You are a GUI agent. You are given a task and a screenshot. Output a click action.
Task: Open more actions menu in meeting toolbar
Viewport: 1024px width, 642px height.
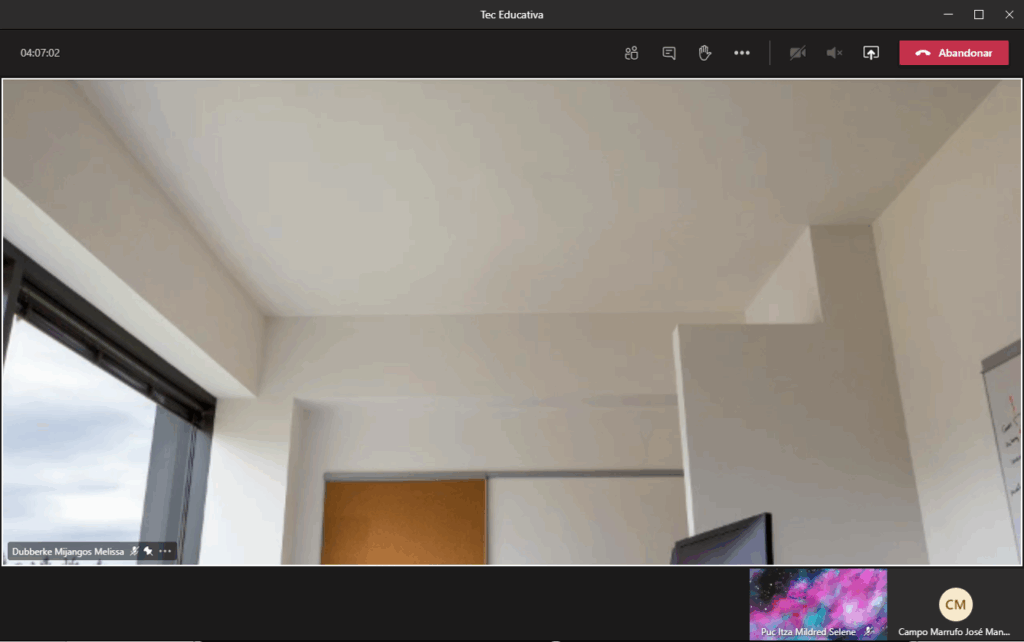[742, 53]
